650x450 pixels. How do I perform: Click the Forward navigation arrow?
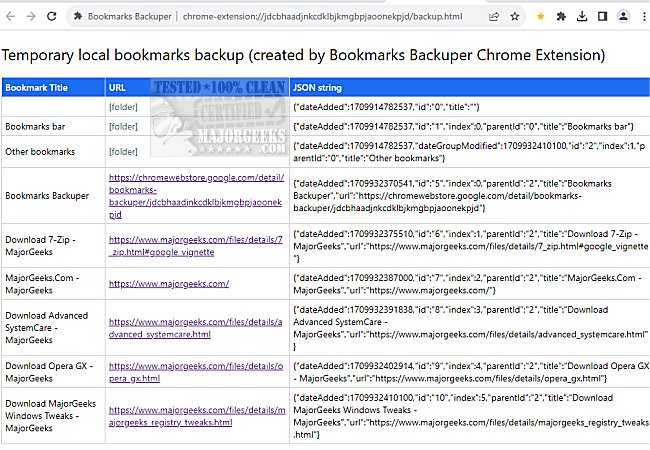click(x=31, y=17)
